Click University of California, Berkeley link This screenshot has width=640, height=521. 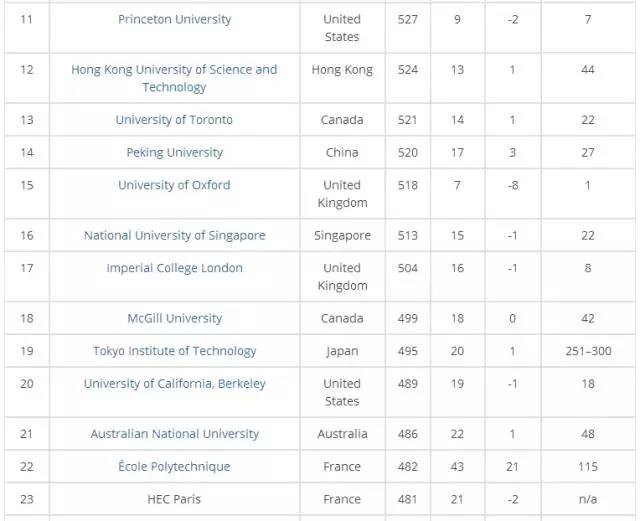[x=174, y=384]
